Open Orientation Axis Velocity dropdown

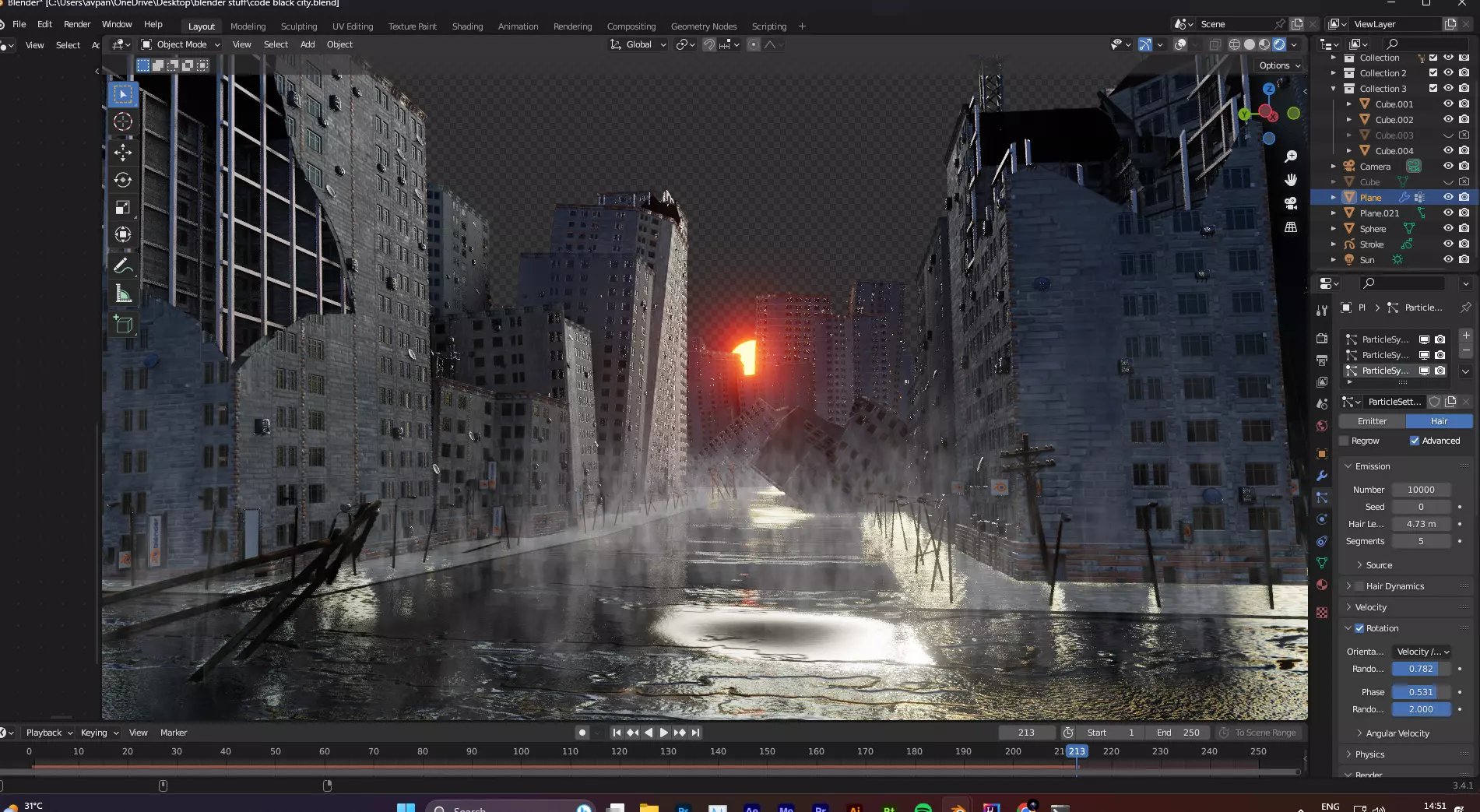1422,652
